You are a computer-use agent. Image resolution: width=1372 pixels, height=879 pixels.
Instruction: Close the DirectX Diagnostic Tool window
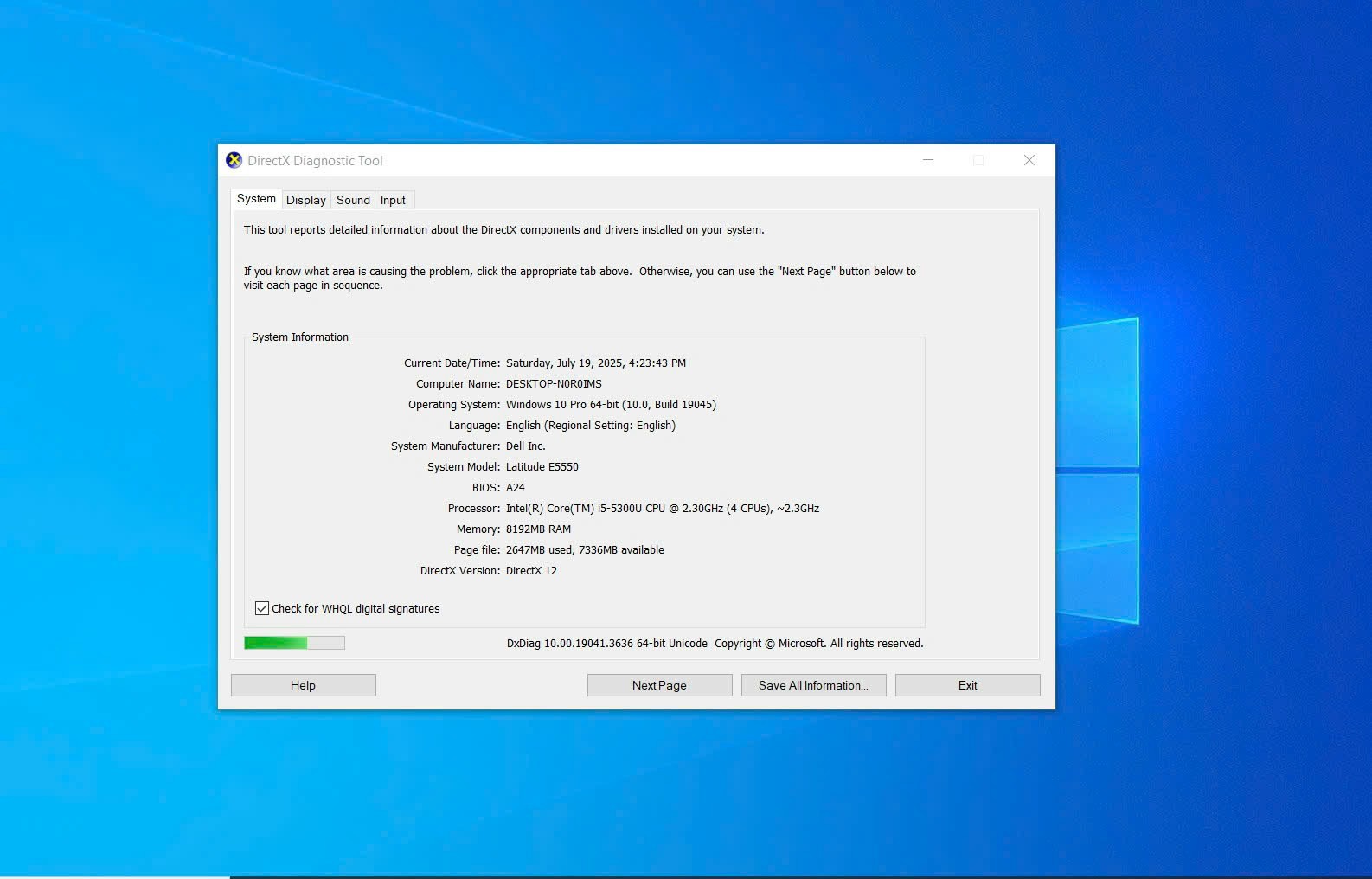1029,160
